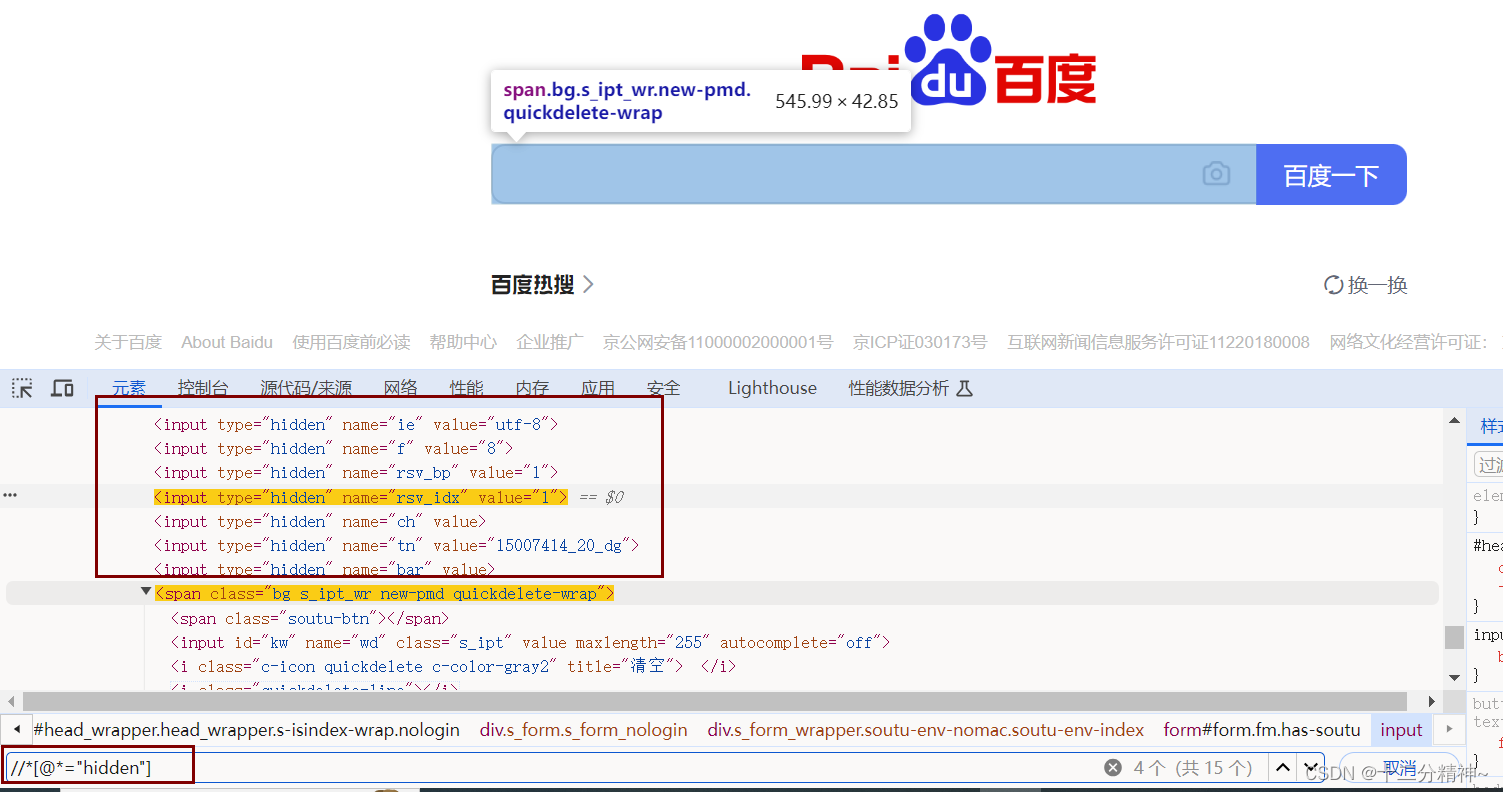Open the 京公网安备11000002000001号 link
This screenshot has height=792, width=1503.
point(718,342)
